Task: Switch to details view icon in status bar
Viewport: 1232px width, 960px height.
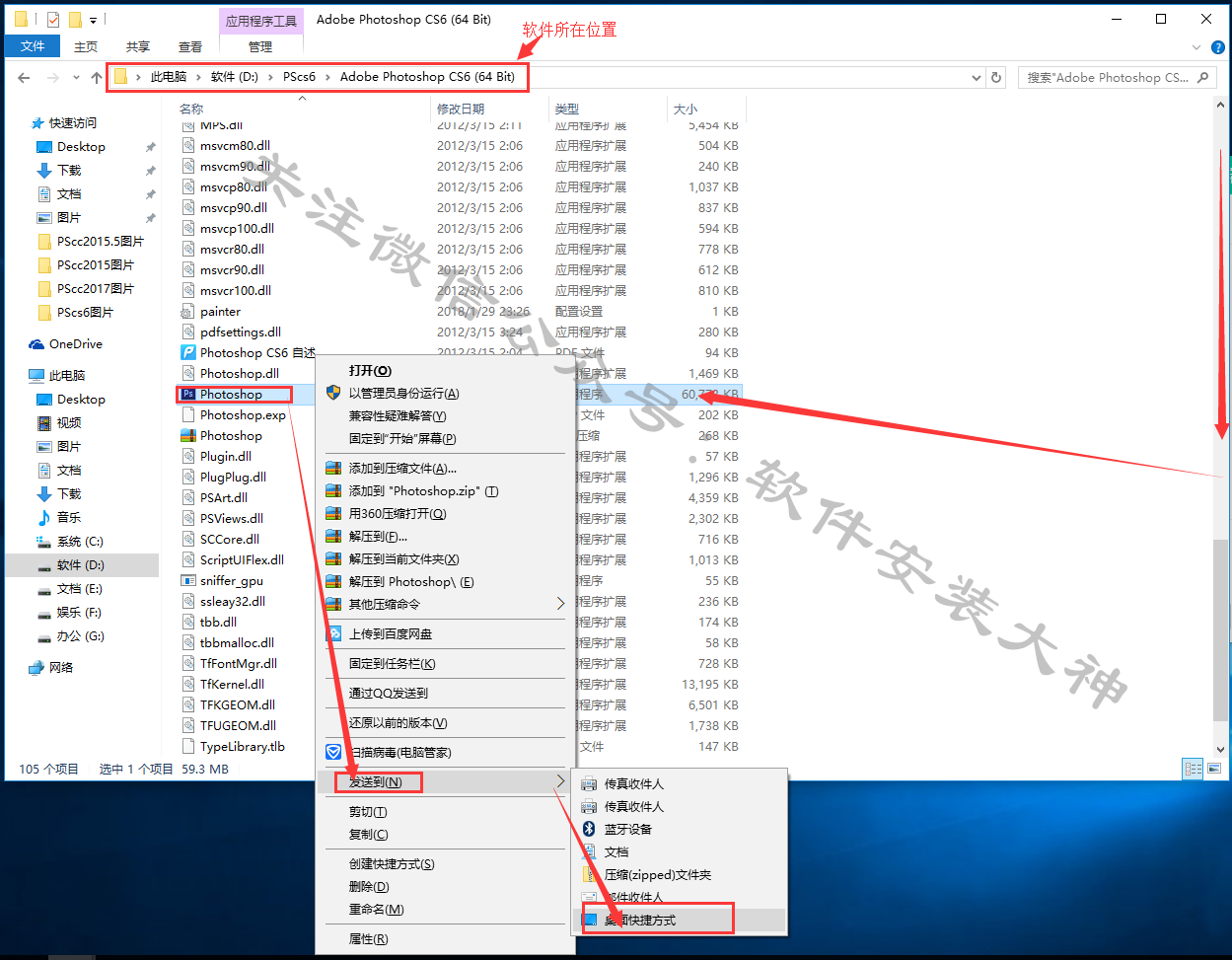Action: coord(1193,769)
